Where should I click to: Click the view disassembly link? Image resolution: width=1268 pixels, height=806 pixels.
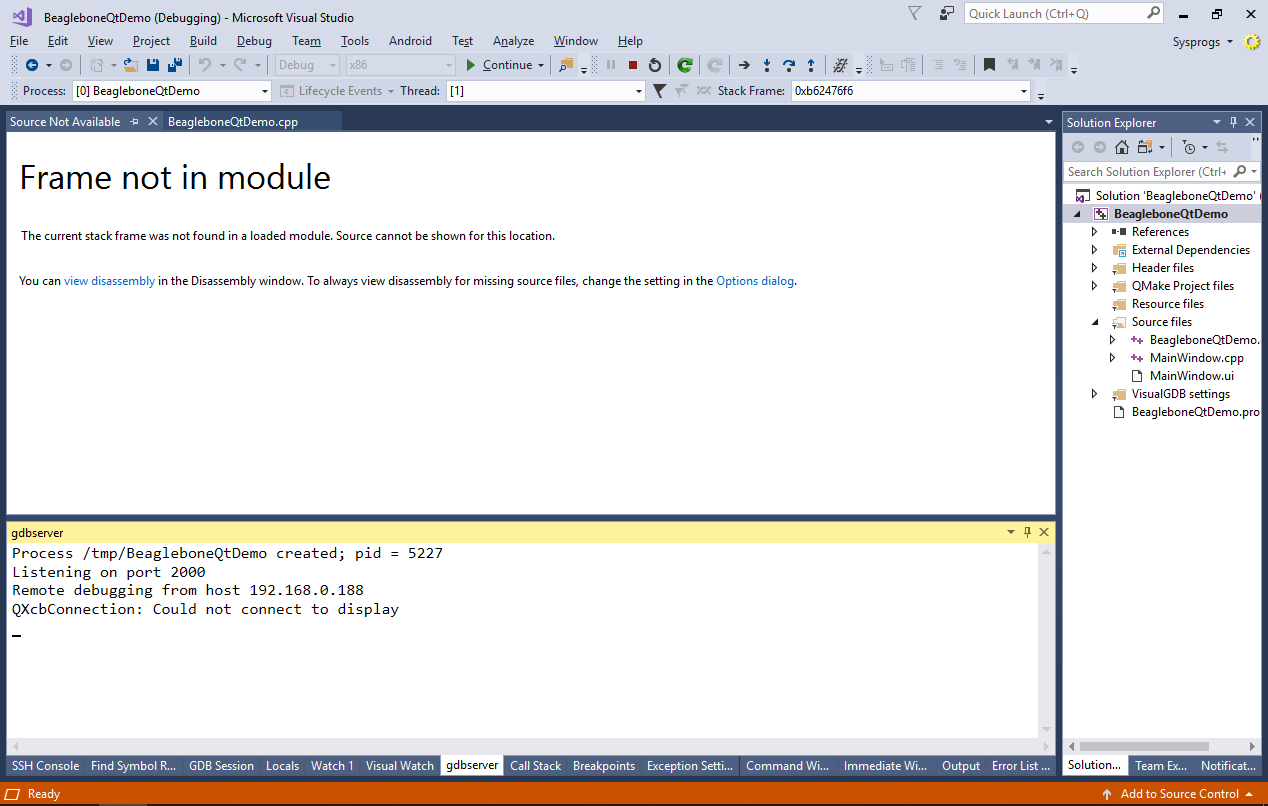click(109, 281)
